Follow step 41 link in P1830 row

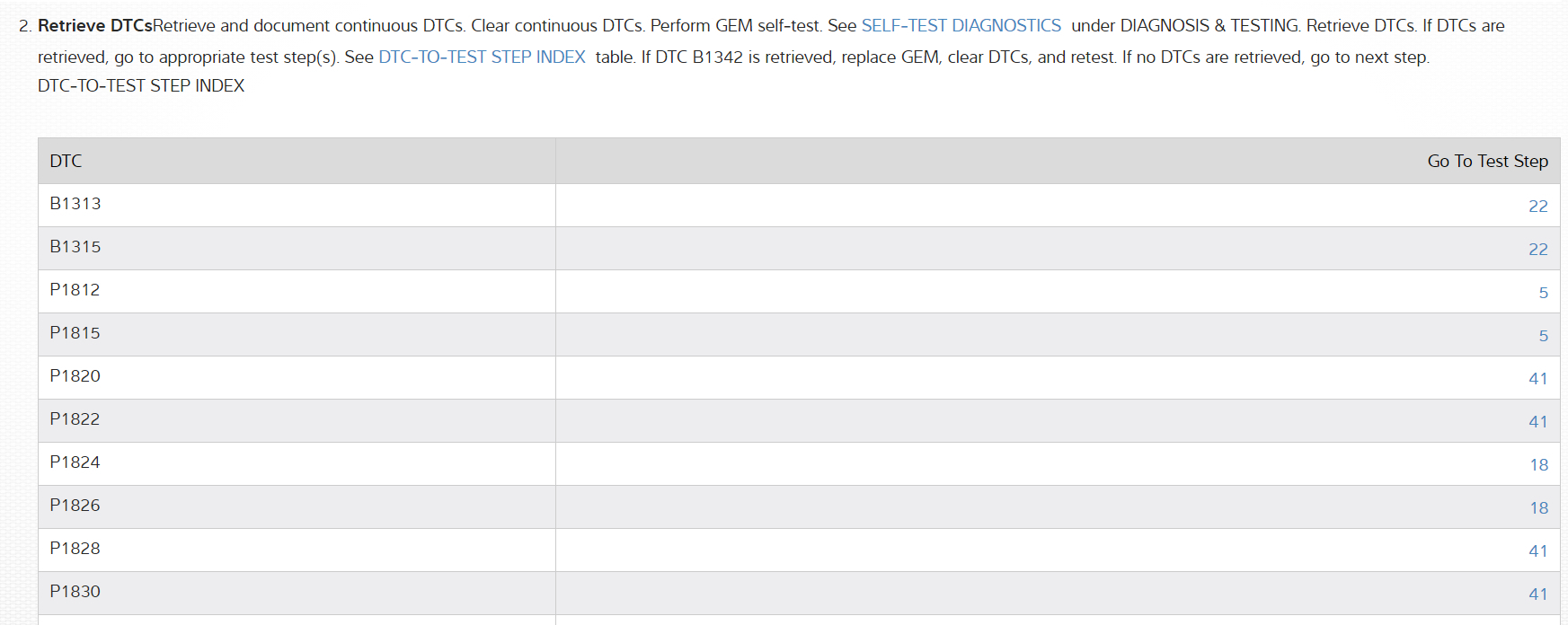(1537, 594)
